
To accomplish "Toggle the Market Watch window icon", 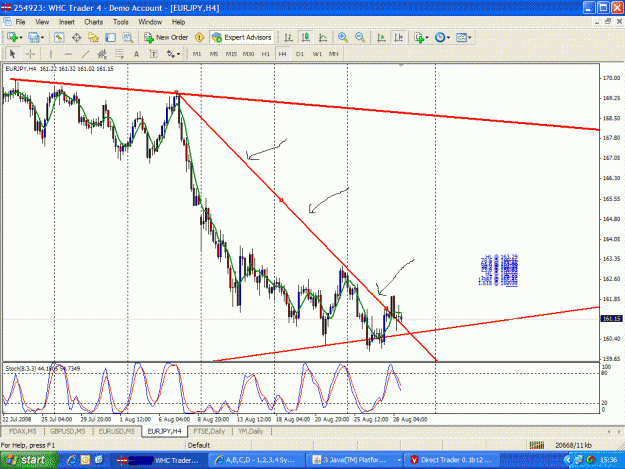I will pos(59,37).
